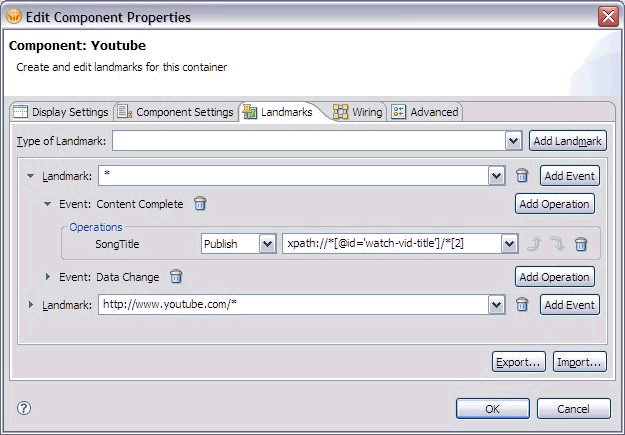Click Add Event for the youtube.com landmark

570,305
